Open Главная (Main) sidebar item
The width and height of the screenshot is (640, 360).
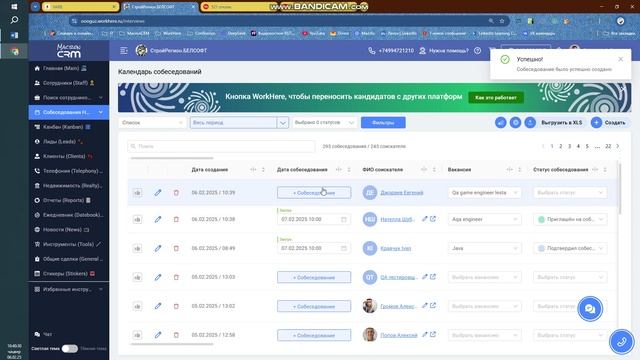69,68
